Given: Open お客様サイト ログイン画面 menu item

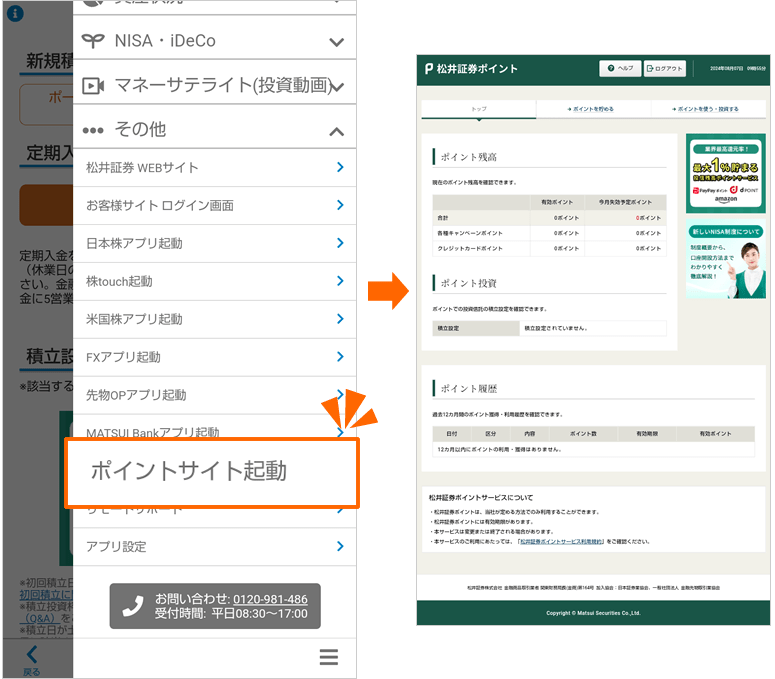Looking at the screenshot, I should 215,206.
